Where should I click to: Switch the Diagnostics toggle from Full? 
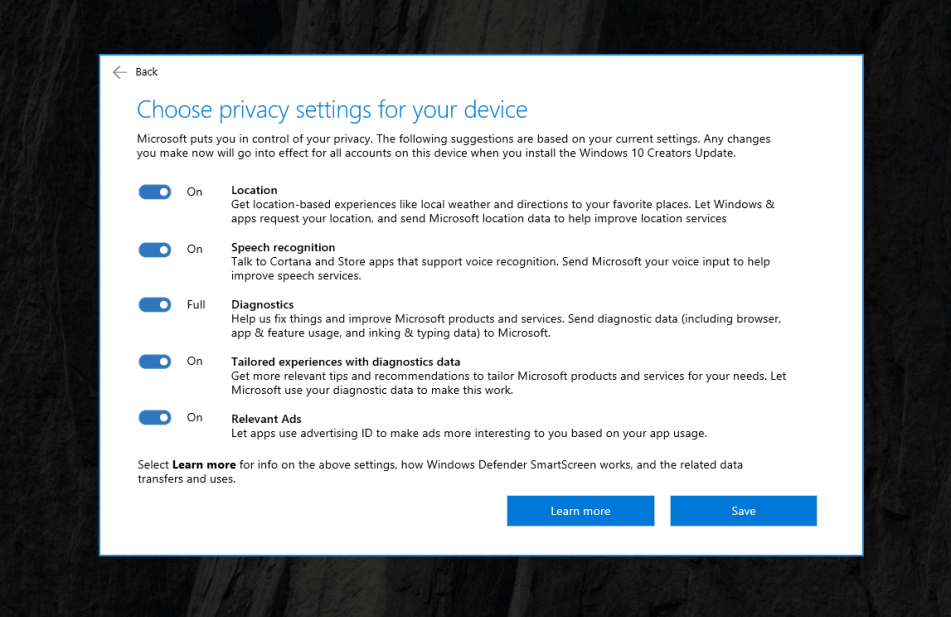coord(155,305)
